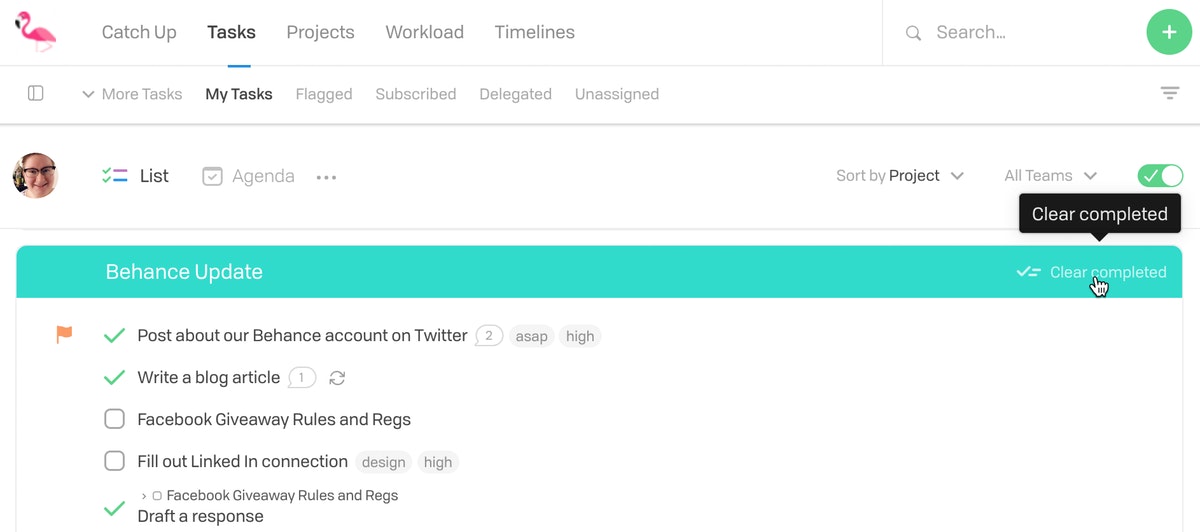Click the recurring task icon
Image resolution: width=1200 pixels, height=532 pixels.
click(x=337, y=378)
